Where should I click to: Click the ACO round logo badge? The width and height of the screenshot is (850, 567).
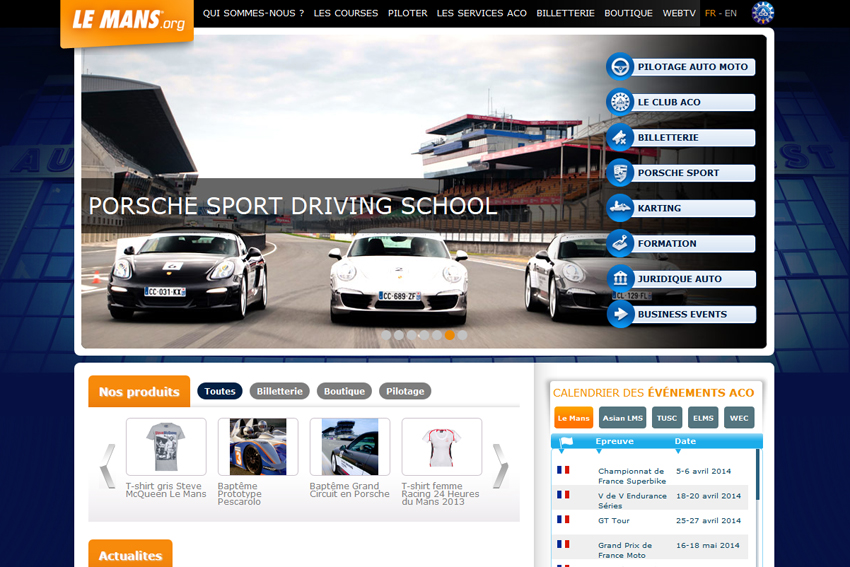(x=763, y=13)
